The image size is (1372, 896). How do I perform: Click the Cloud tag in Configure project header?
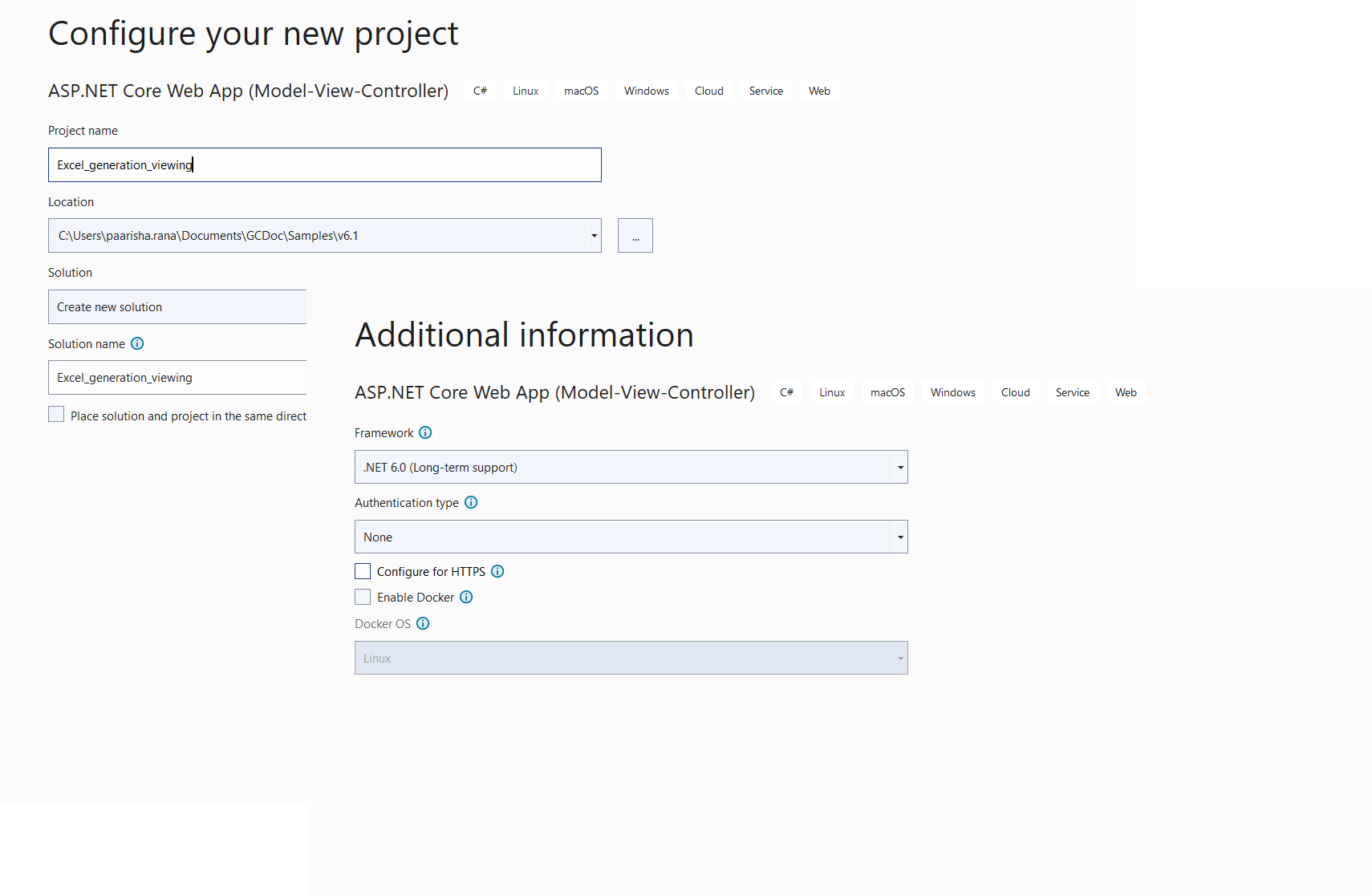pos(708,91)
